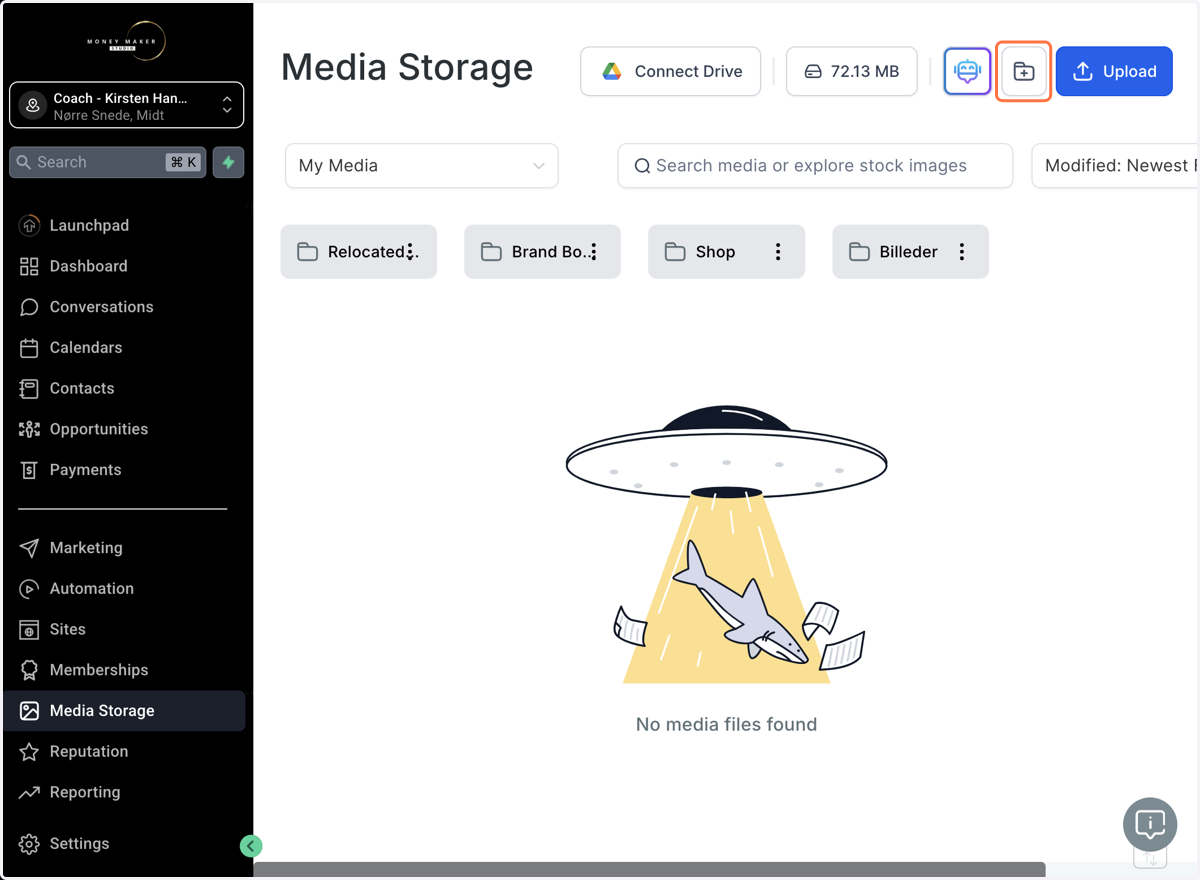Click the Connect Drive button
The image size is (1200, 880).
point(670,71)
